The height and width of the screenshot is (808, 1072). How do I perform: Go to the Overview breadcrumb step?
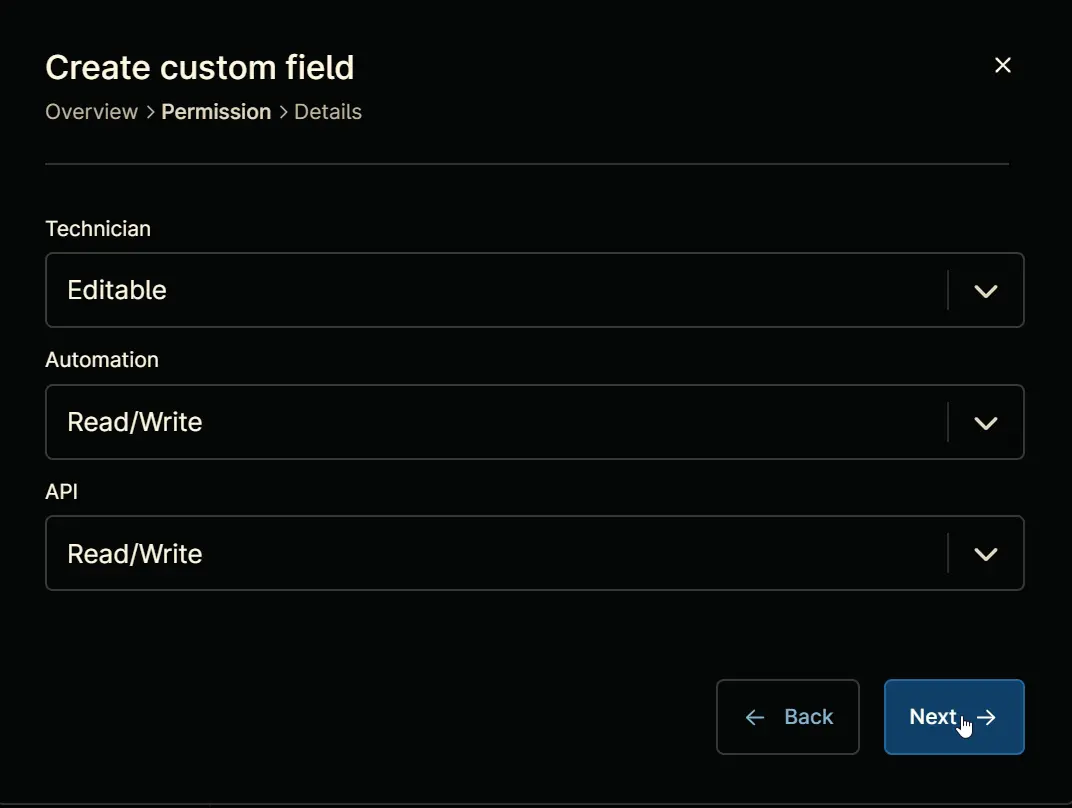point(92,111)
